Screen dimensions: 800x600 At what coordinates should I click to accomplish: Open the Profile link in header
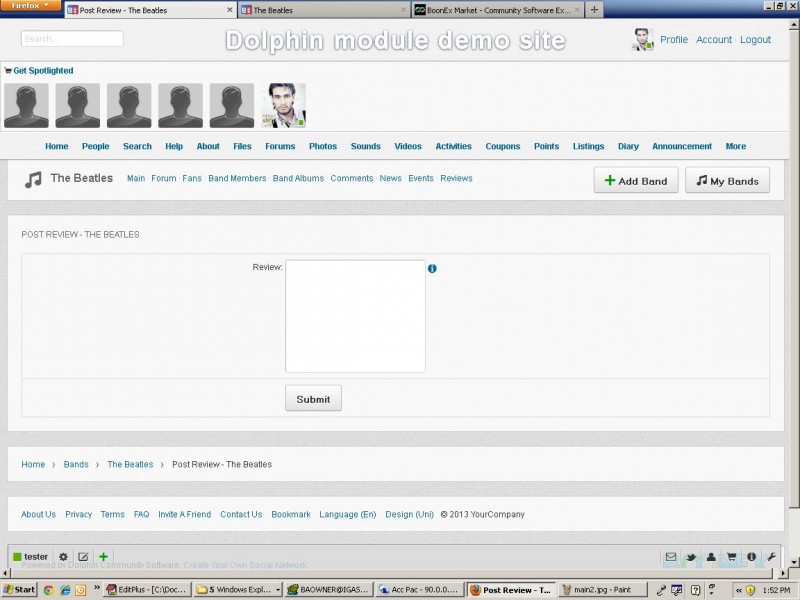674,39
